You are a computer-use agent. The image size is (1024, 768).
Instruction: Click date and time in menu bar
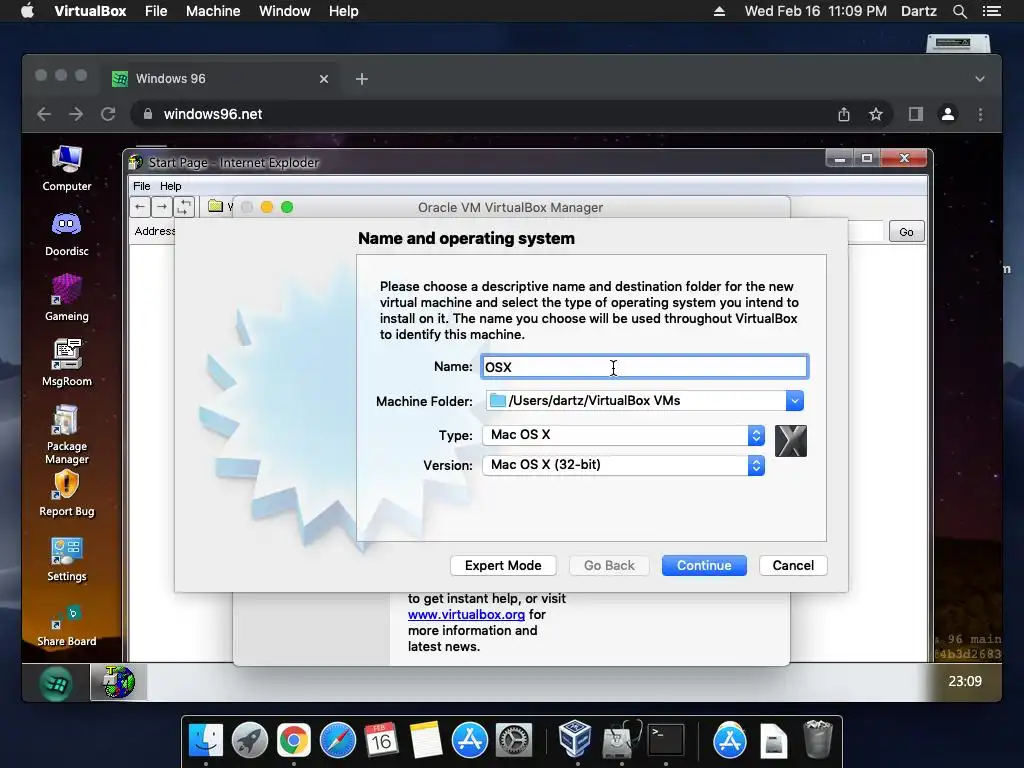[x=816, y=11]
